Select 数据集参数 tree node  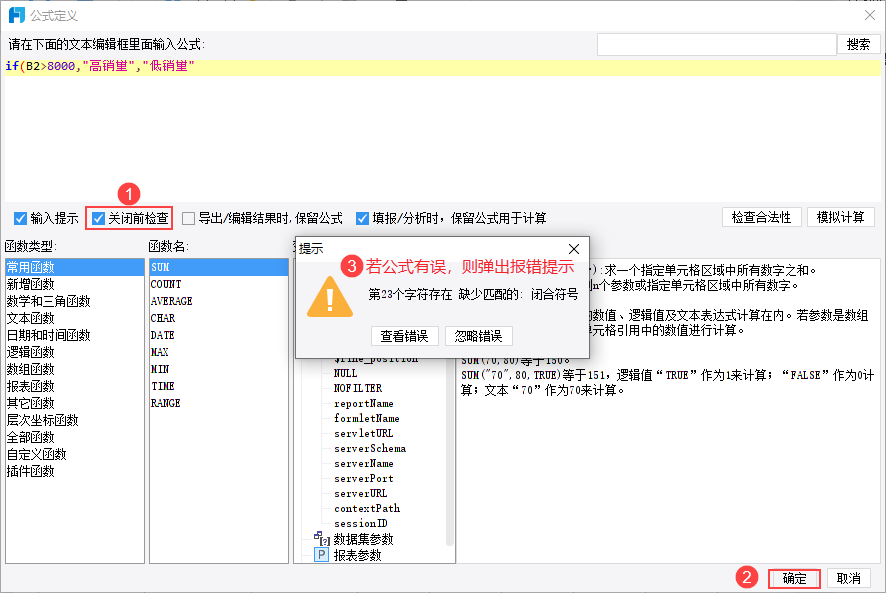click(363, 539)
